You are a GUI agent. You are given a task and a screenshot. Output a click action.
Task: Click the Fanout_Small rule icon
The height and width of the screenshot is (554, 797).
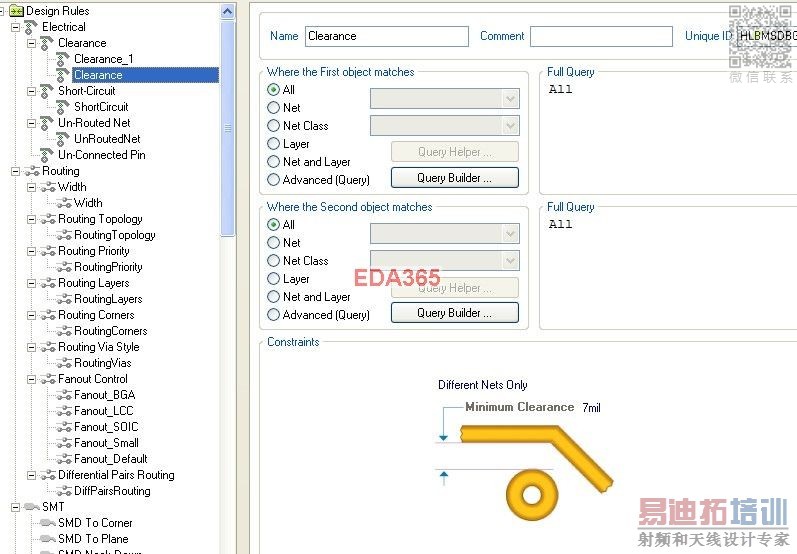(x=64, y=443)
